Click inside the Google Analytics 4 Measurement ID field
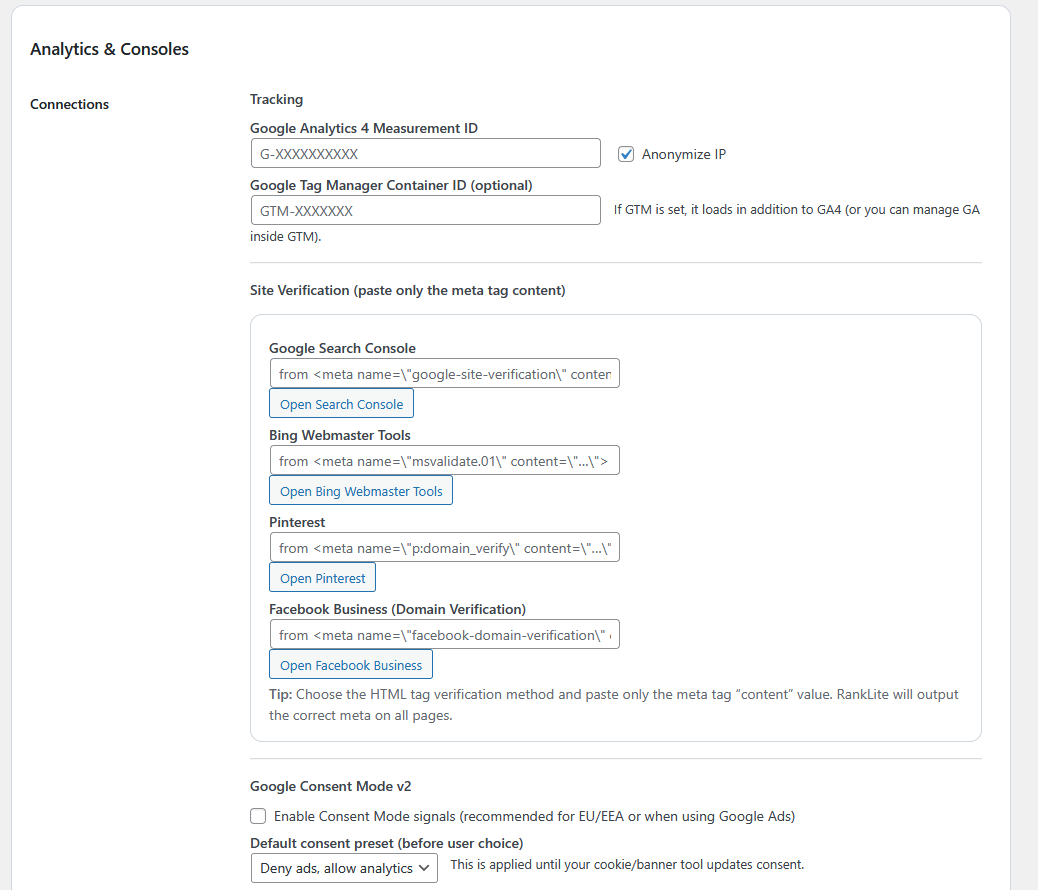 [x=425, y=153]
